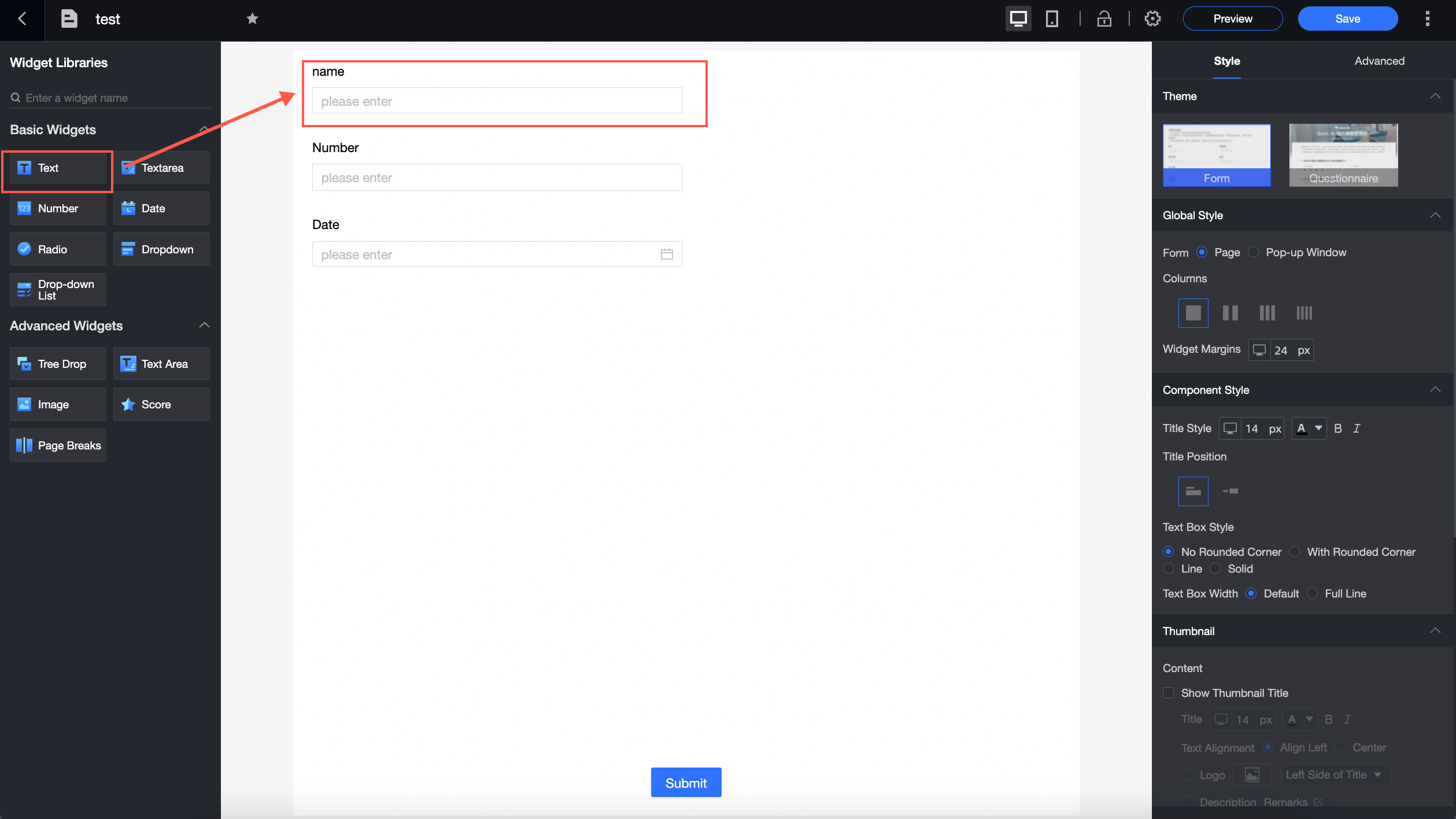Choose the inline title position icon
This screenshot has height=819, width=1456.
1230,491
